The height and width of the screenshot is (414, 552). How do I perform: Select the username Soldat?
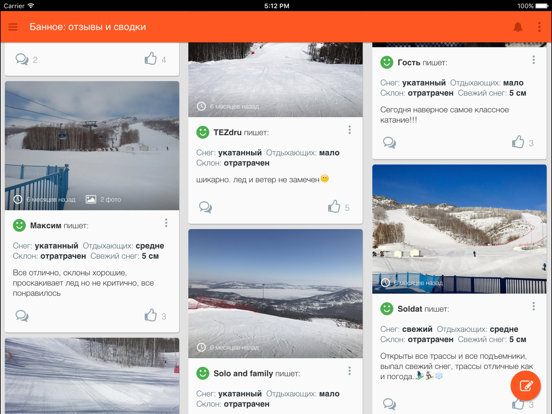(x=410, y=309)
